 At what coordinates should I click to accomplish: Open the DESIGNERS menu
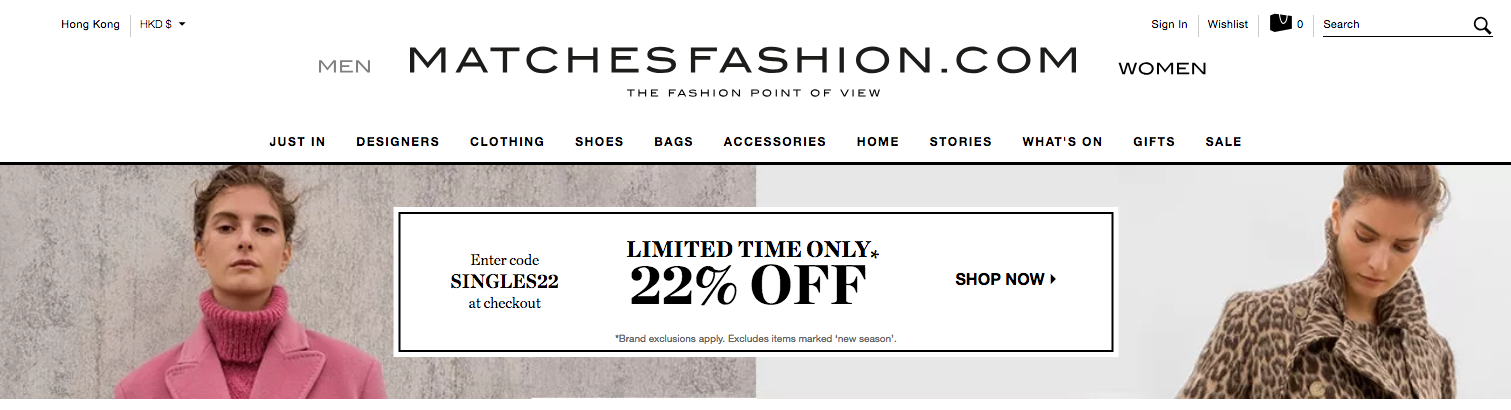coord(397,141)
